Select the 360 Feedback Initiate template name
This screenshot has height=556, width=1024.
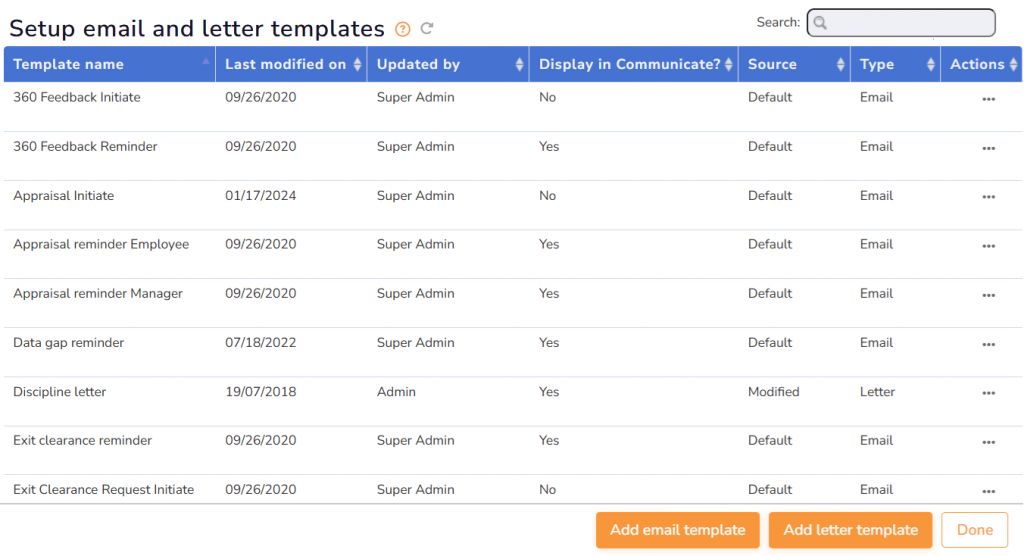pos(76,97)
